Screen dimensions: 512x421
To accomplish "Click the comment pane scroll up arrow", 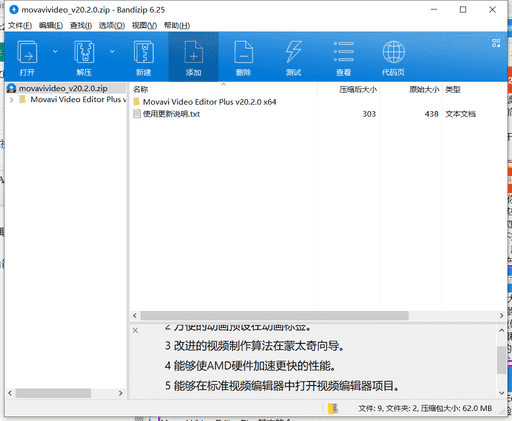I will tap(501, 330).
